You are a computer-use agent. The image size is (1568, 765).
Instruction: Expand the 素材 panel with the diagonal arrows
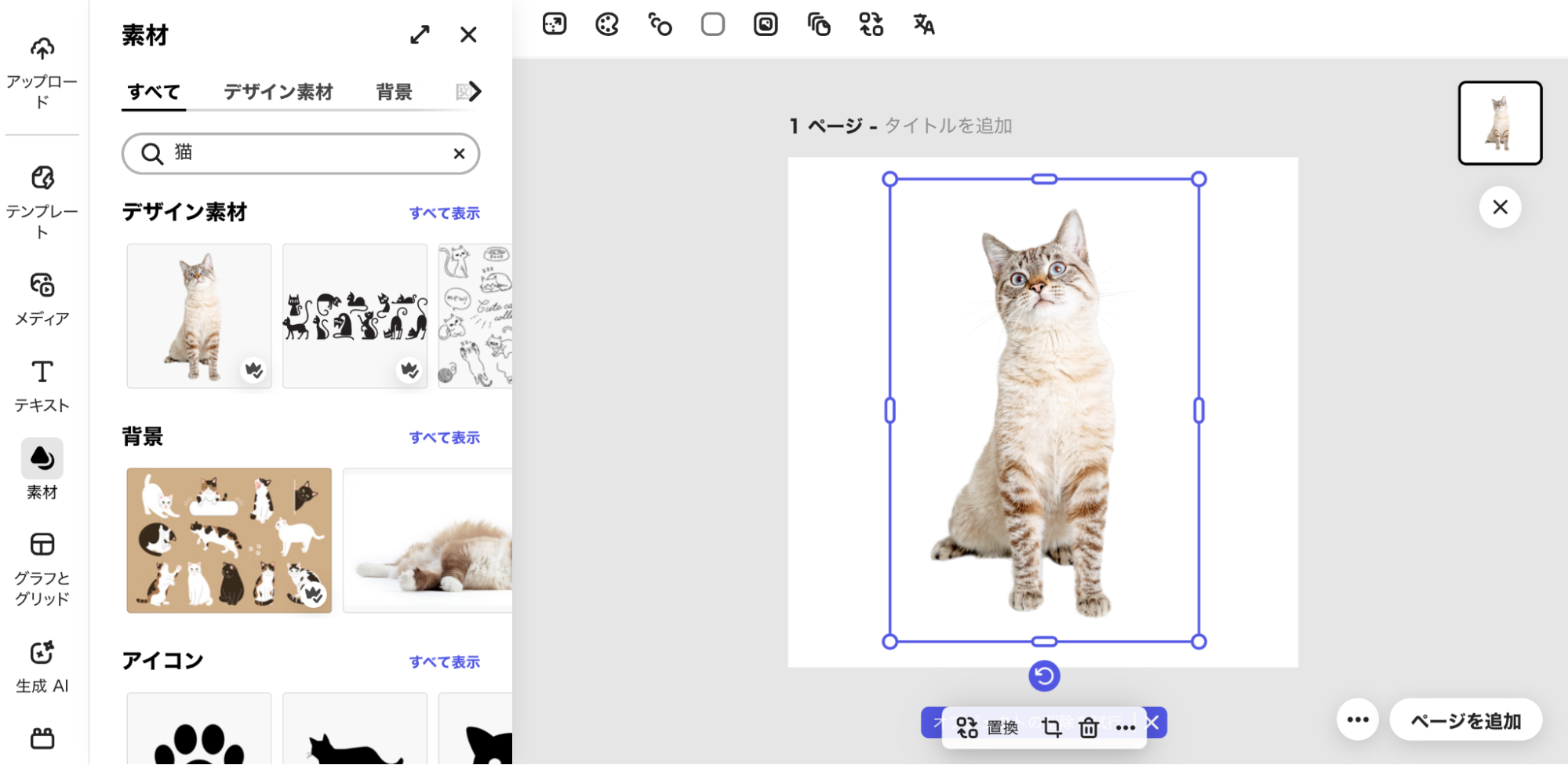pos(420,35)
